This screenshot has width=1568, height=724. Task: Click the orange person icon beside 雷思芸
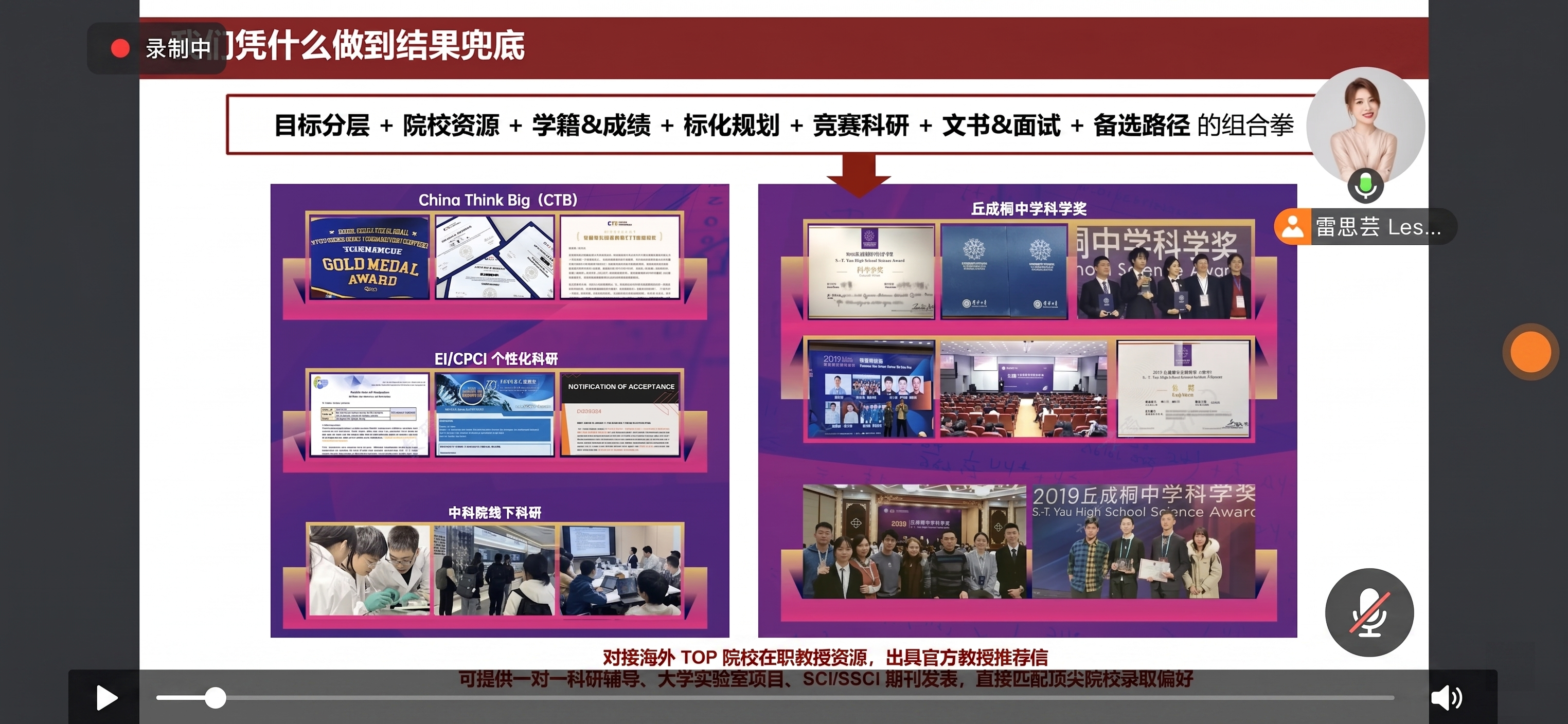click(x=1292, y=227)
